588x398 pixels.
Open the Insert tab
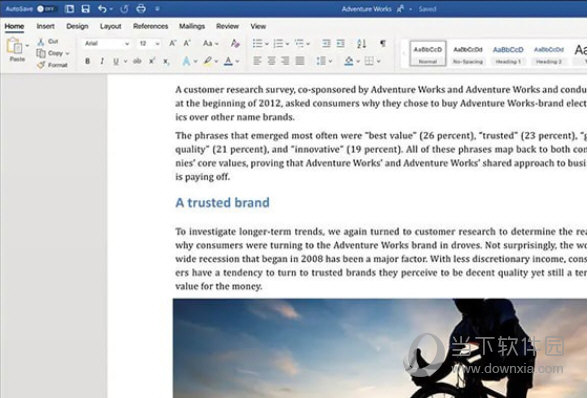click(45, 26)
